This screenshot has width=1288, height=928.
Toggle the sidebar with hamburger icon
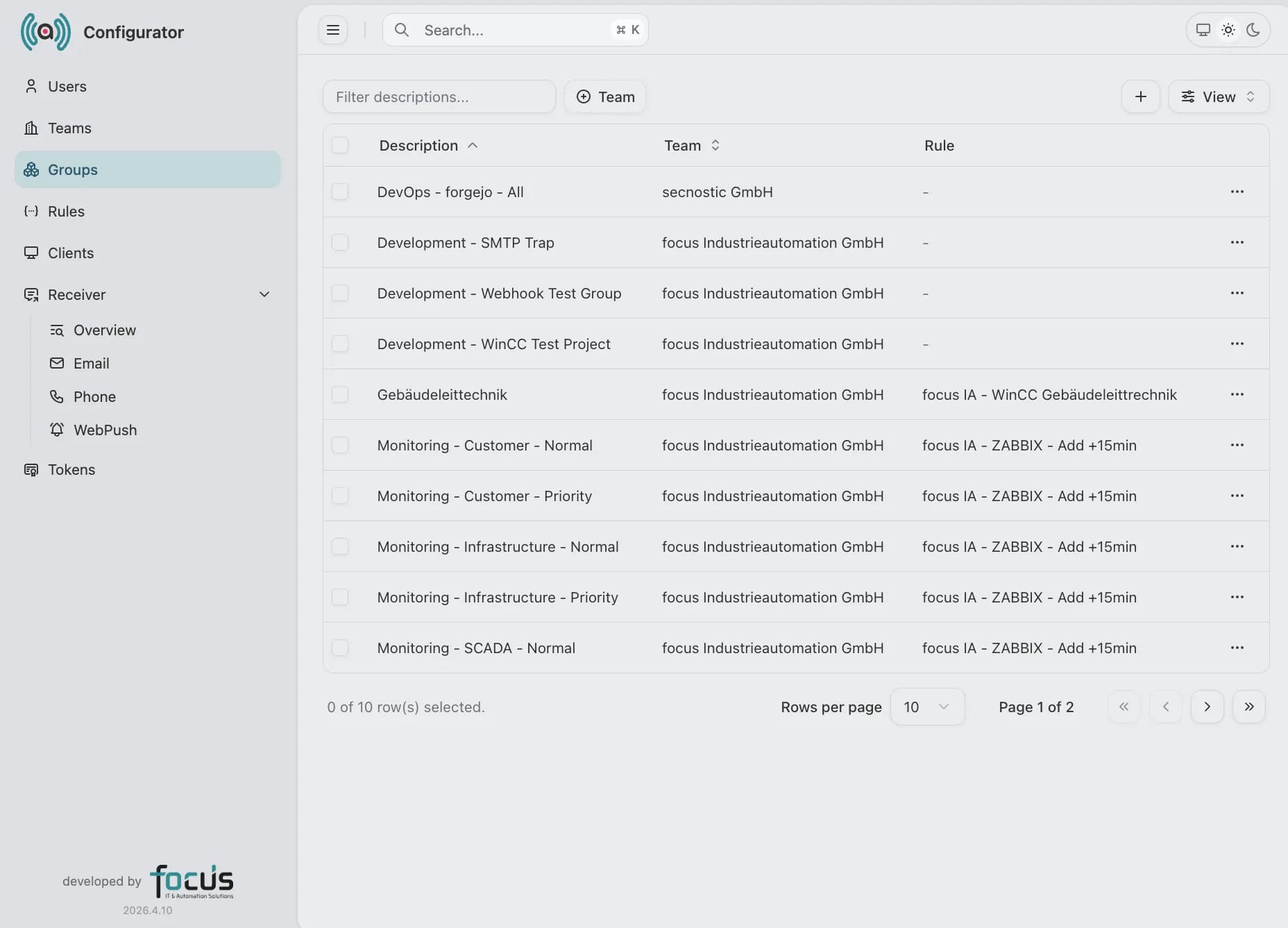[x=333, y=30]
